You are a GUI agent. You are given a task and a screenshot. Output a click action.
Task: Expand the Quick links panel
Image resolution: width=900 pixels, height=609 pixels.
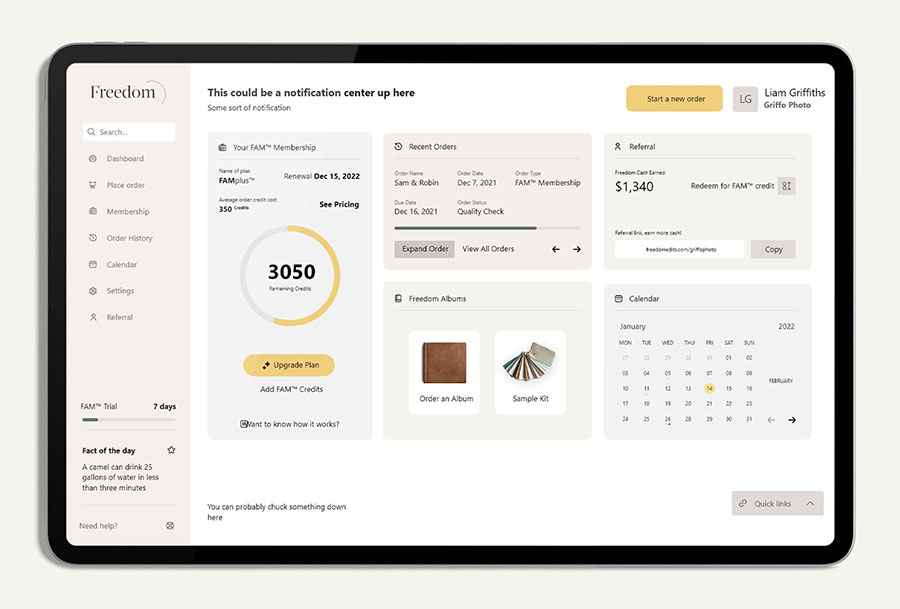click(x=777, y=503)
